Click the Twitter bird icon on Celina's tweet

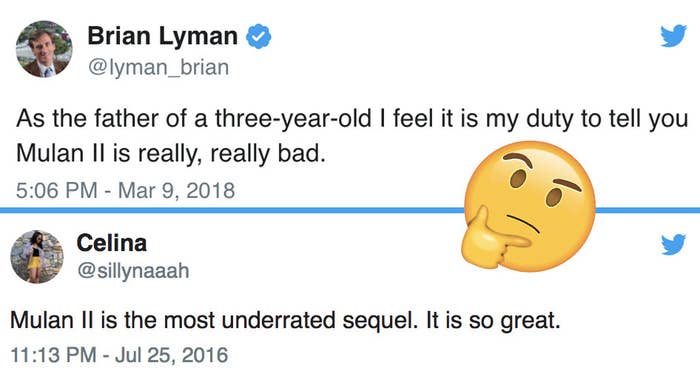pos(673,244)
